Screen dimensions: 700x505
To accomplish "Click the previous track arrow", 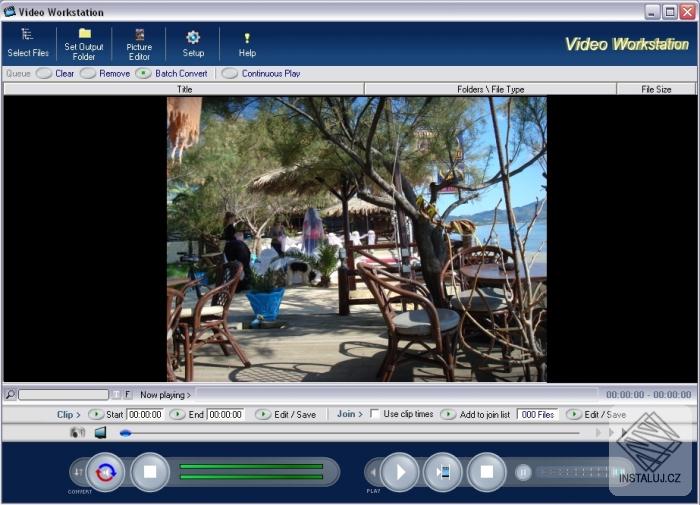I will 372,472.
